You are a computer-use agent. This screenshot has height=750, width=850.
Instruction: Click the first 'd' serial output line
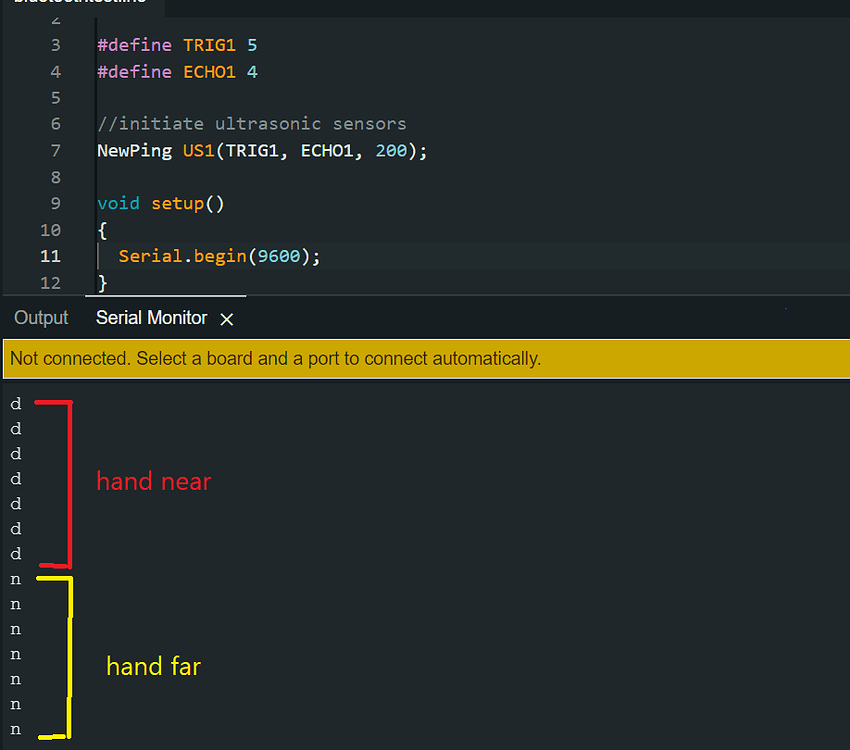[16, 404]
